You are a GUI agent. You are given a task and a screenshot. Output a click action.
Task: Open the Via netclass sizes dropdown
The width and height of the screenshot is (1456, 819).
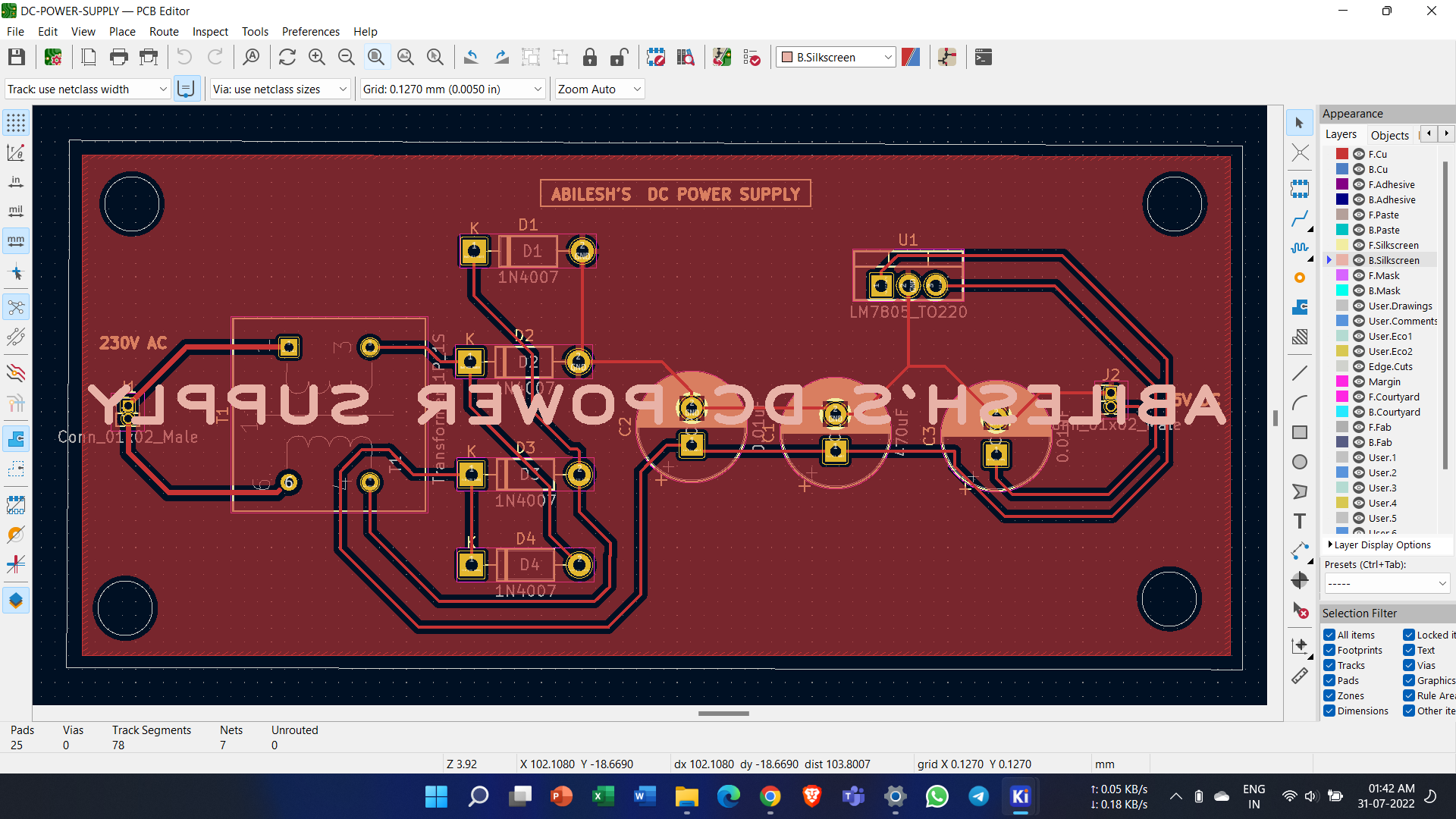(x=343, y=89)
